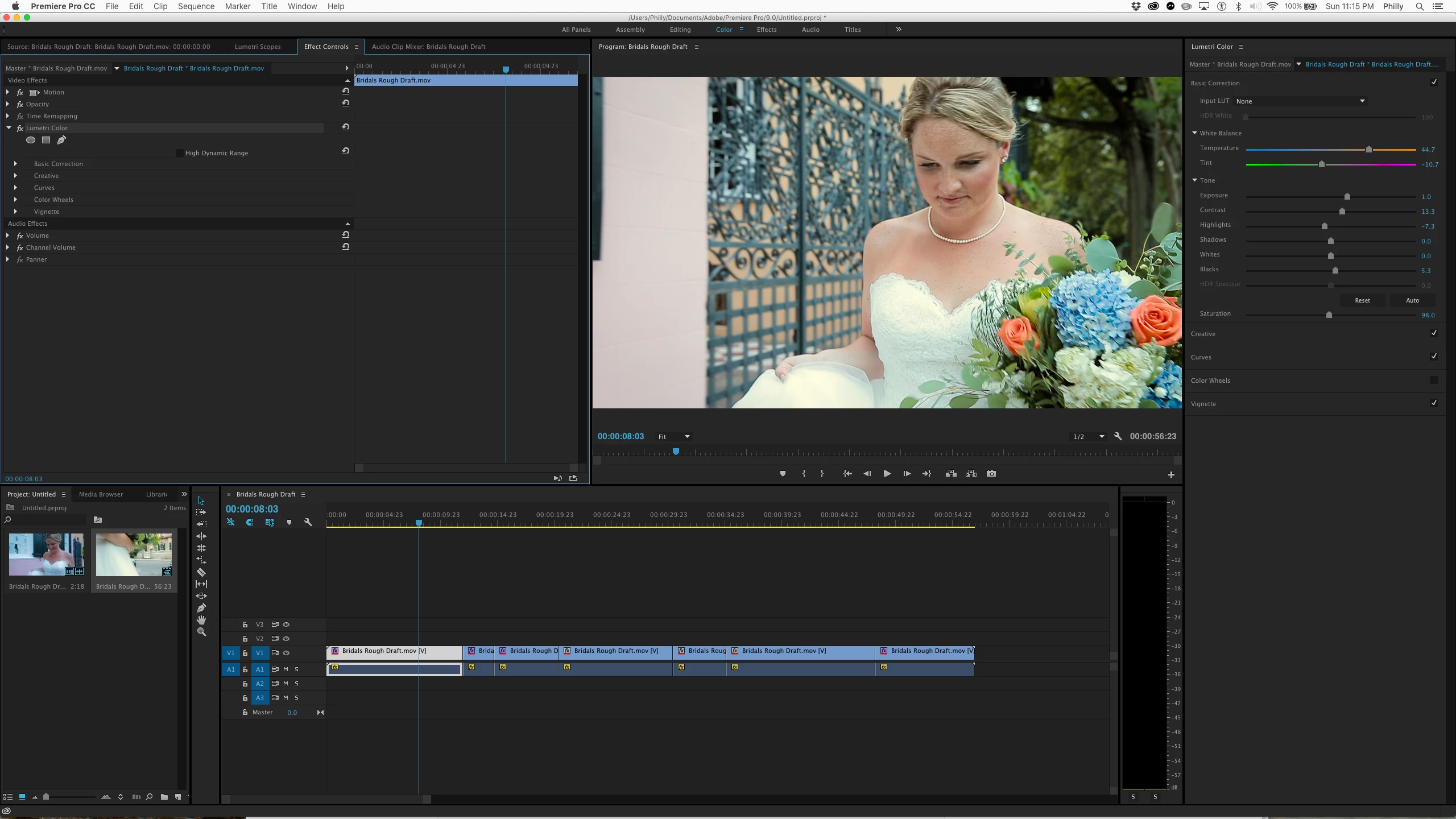Create ellipse mask for Lumetri Color

(31, 140)
